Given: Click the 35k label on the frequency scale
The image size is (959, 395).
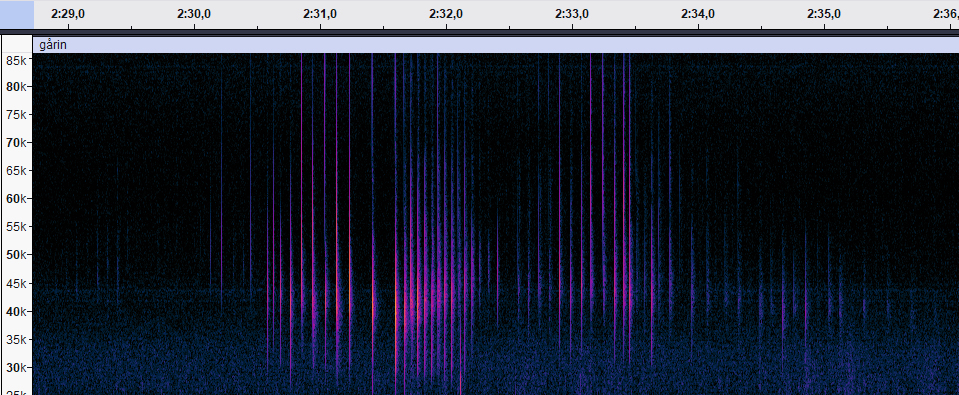Looking at the screenshot, I should tap(16, 339).
